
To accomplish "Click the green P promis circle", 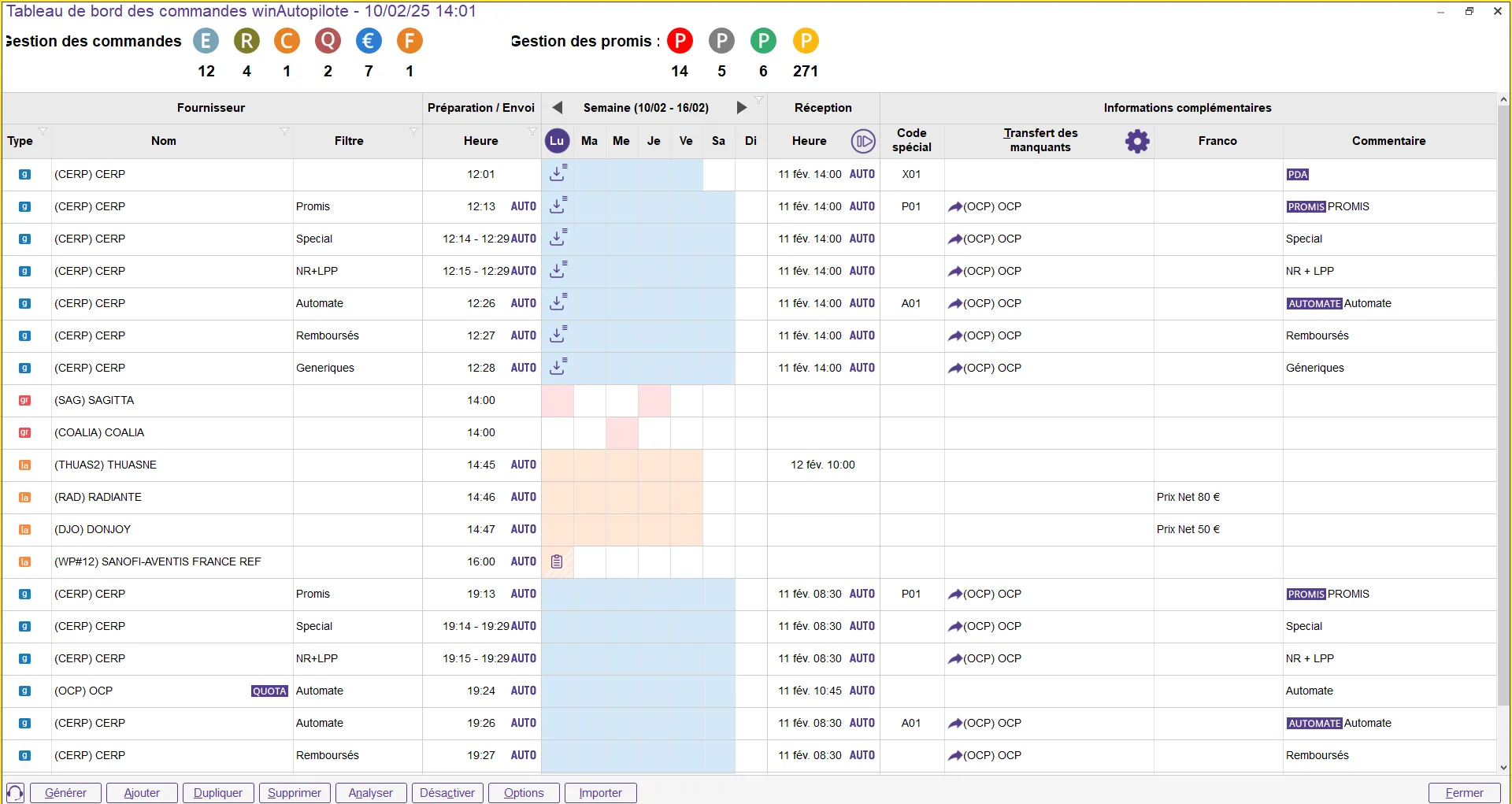I will [x=763, y=41].
